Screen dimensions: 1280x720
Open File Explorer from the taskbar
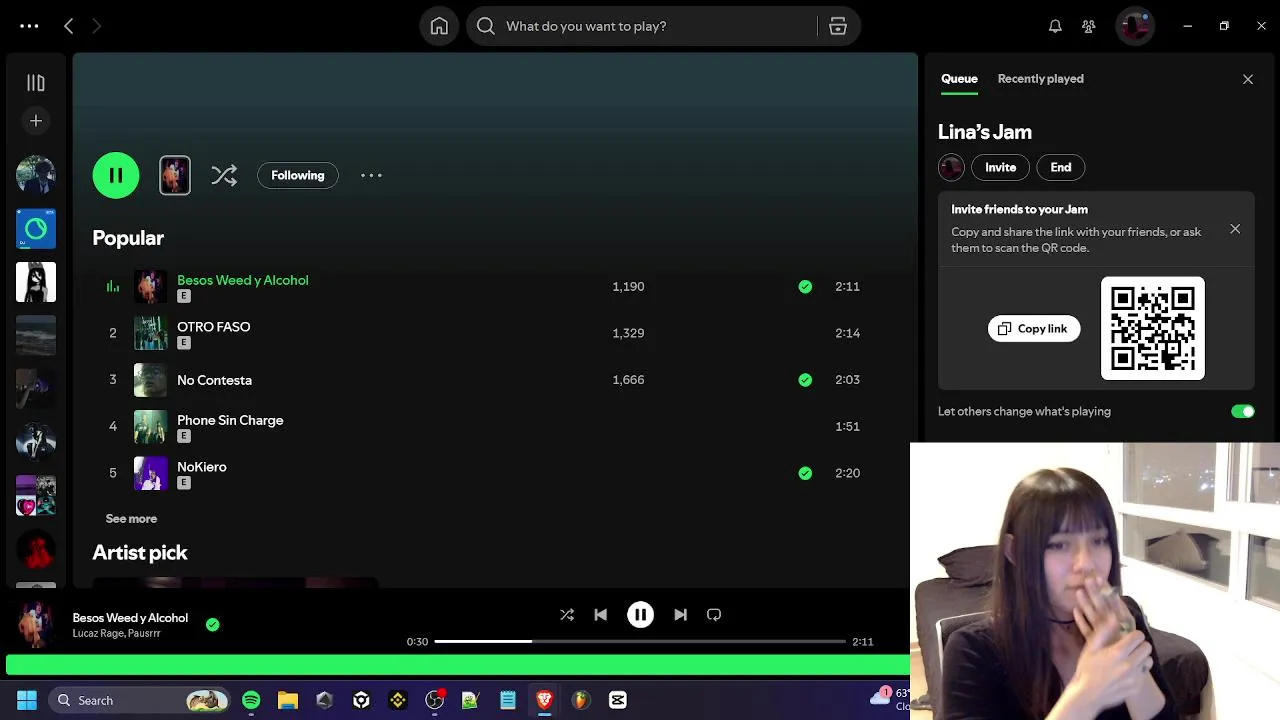click(x=288, y=700)
